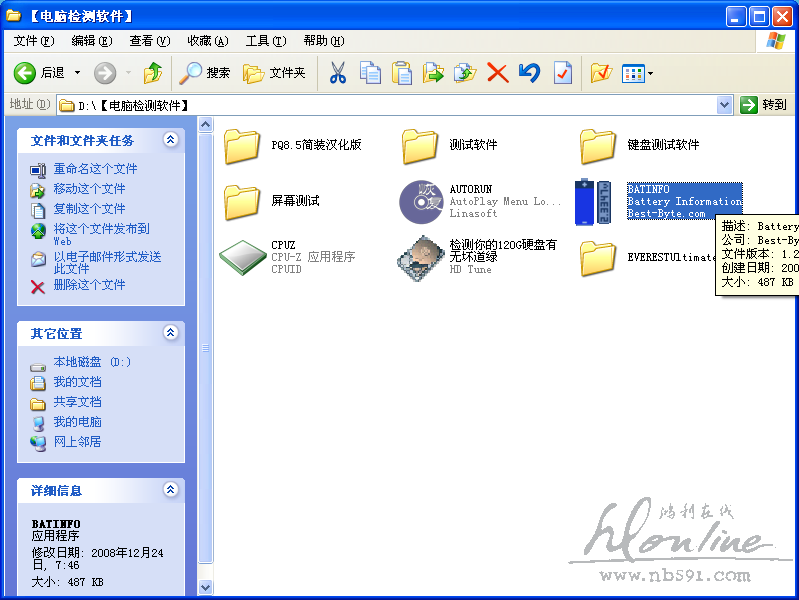This screenshot has width=799, height=600.
Task: Click the Properties icon with red checkmark
Action: (x=563, y=73)
